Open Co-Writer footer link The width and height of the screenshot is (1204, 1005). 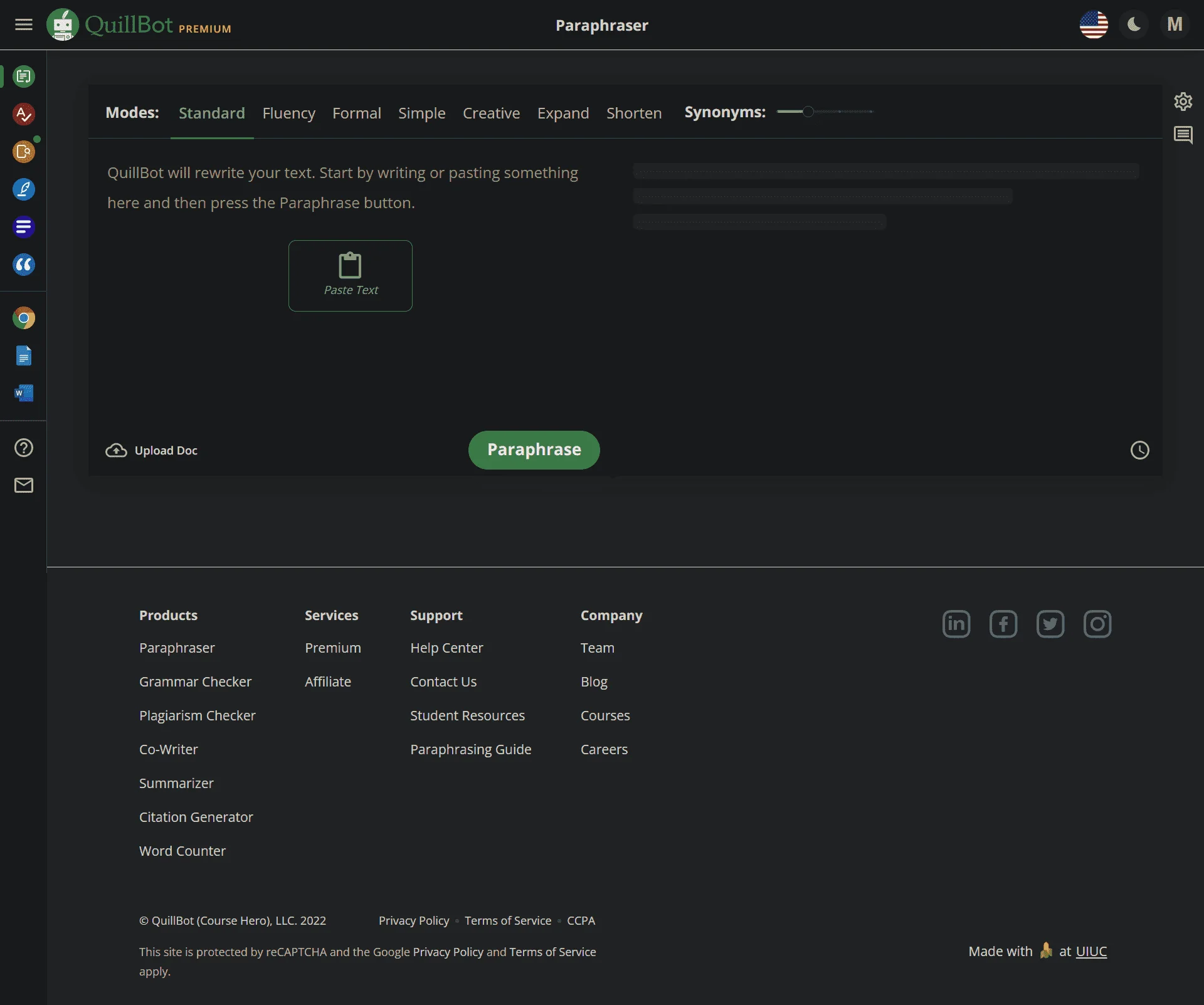[x=169, y=749]
